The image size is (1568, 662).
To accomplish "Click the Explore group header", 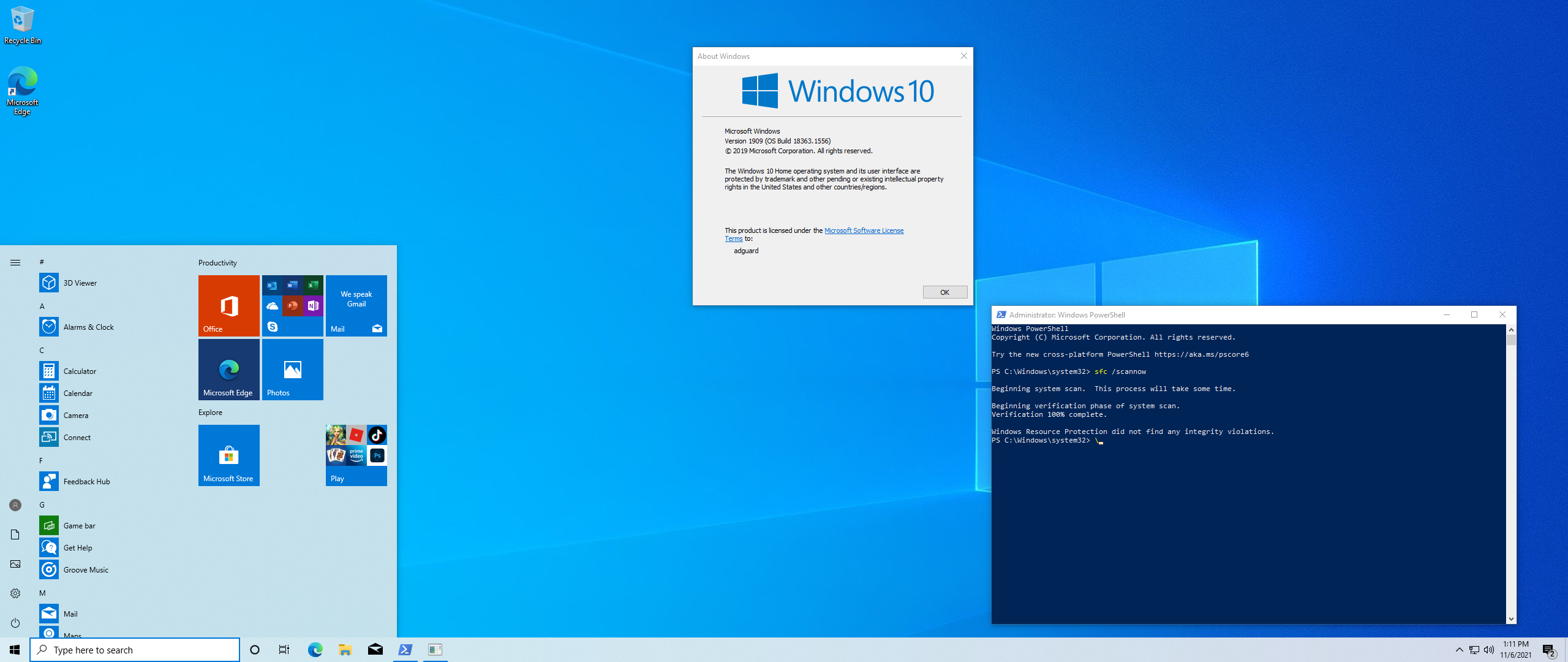I will click(x=210, y=413).
